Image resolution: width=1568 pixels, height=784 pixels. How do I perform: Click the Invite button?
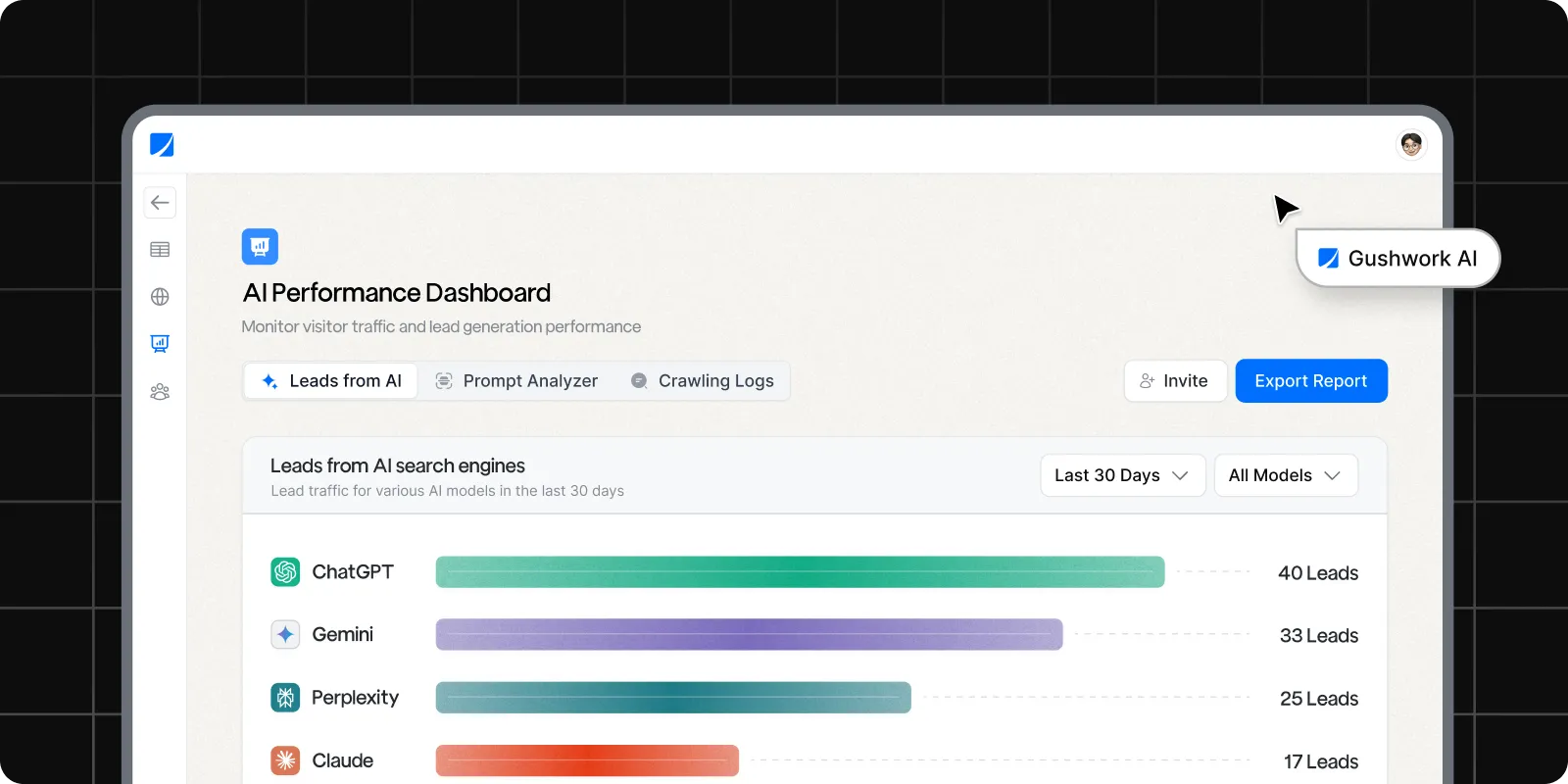tap(1175, 381)
